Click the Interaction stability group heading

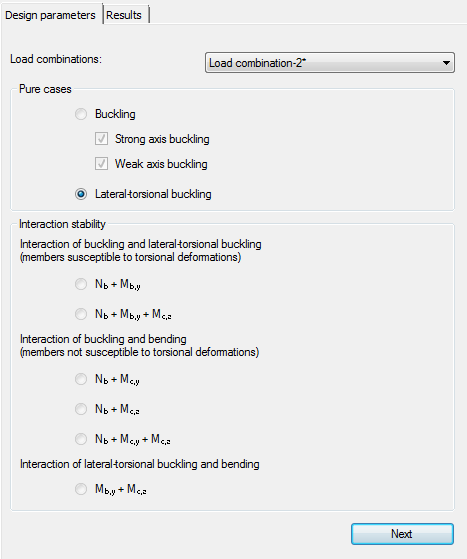(62, 224)
